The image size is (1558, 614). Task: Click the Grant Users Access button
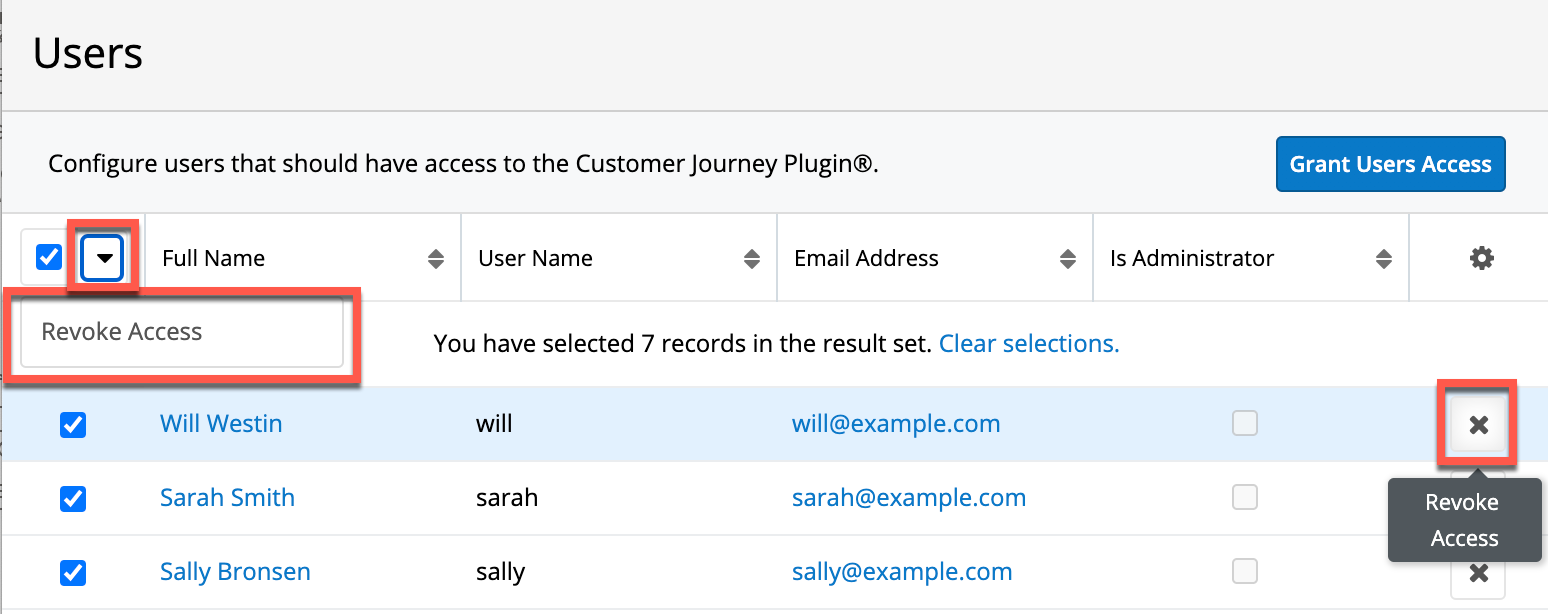click(1390, 164)
